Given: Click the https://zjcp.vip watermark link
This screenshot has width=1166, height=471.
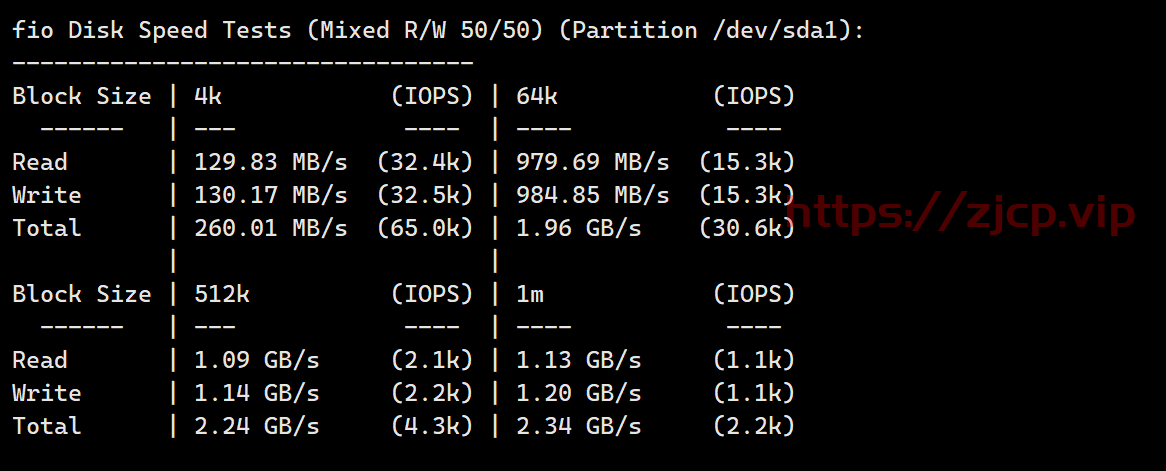Looking at the screenshot, I should click(960, 213).
